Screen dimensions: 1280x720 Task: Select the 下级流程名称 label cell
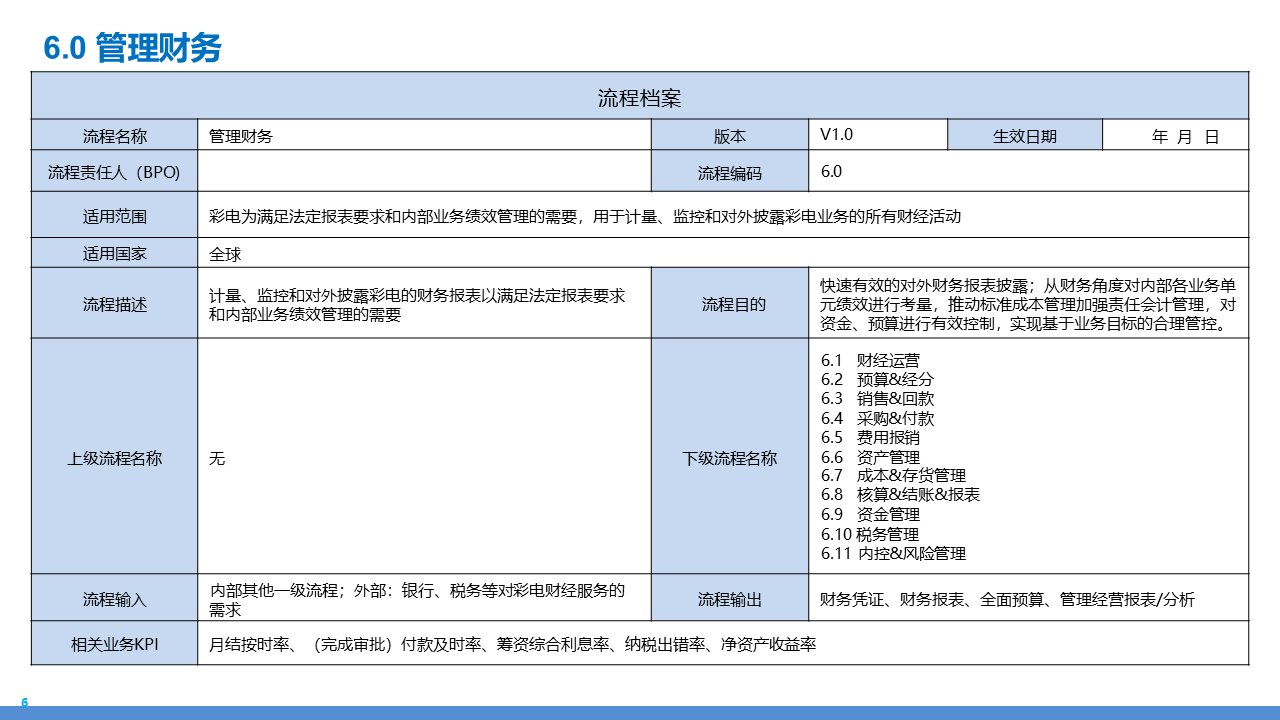(x=730, y=457)
